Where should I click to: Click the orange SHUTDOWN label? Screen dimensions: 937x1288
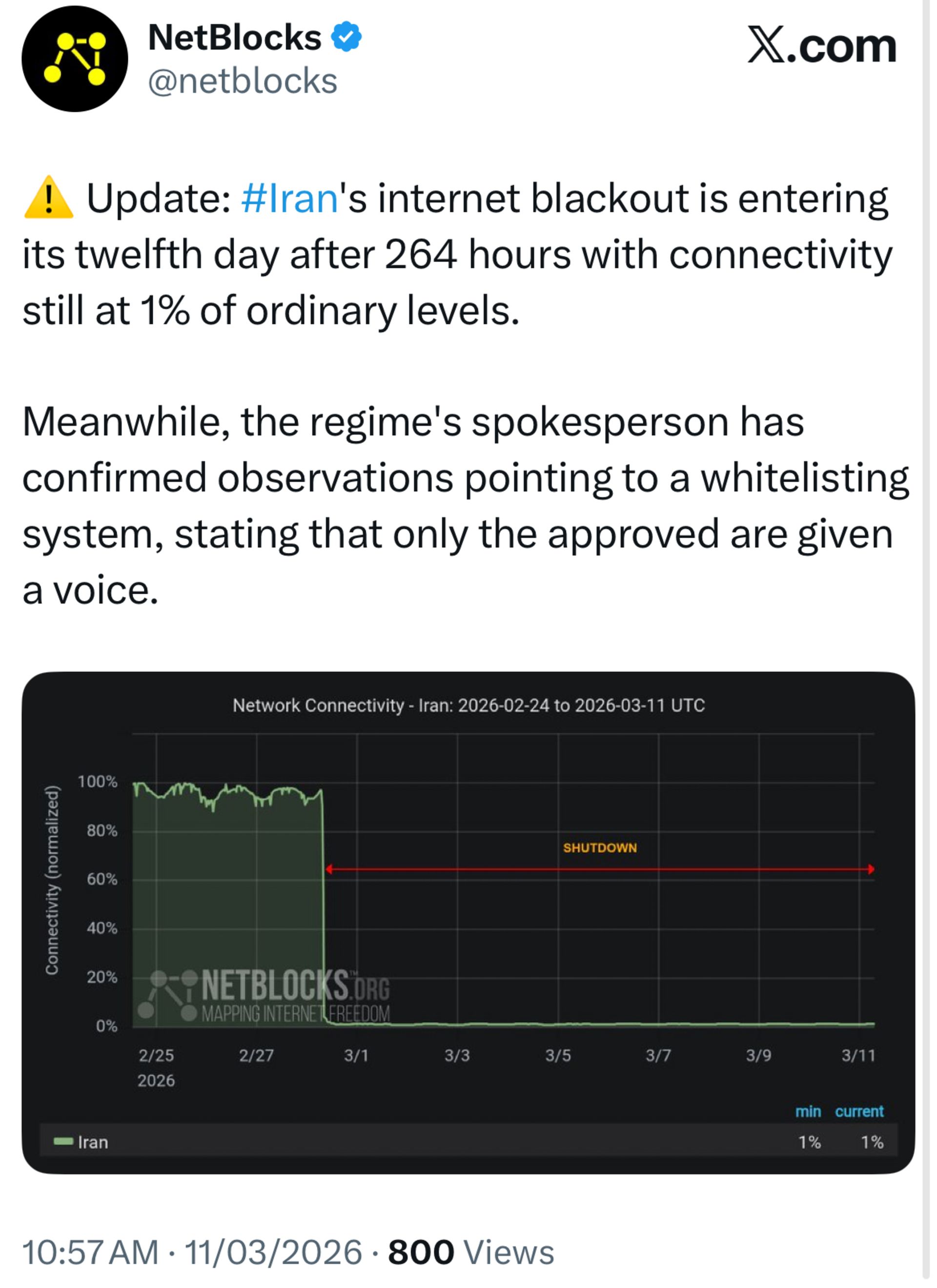[600, 848]
